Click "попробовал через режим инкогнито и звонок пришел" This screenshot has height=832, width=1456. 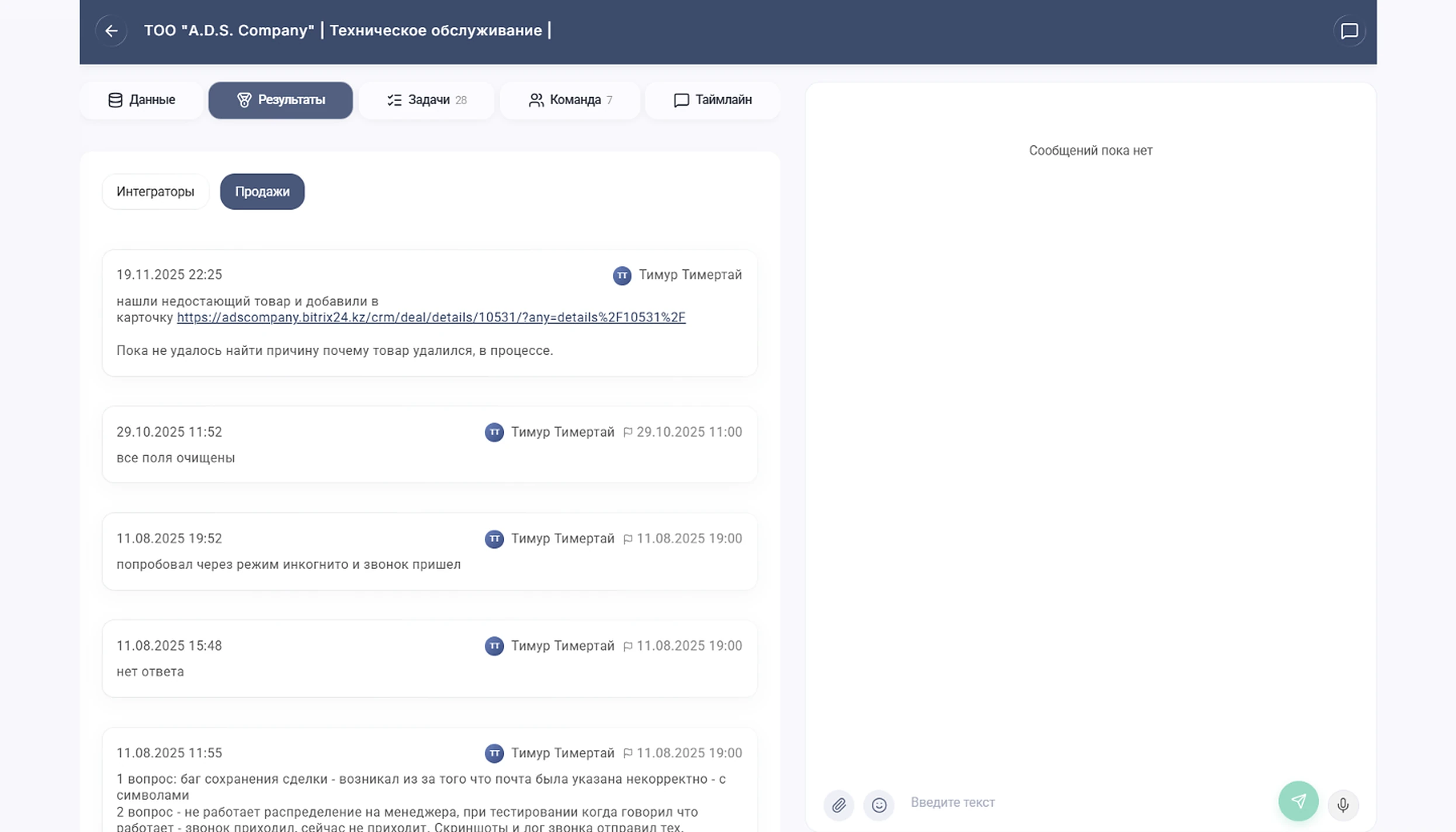[x=289, y=564]
